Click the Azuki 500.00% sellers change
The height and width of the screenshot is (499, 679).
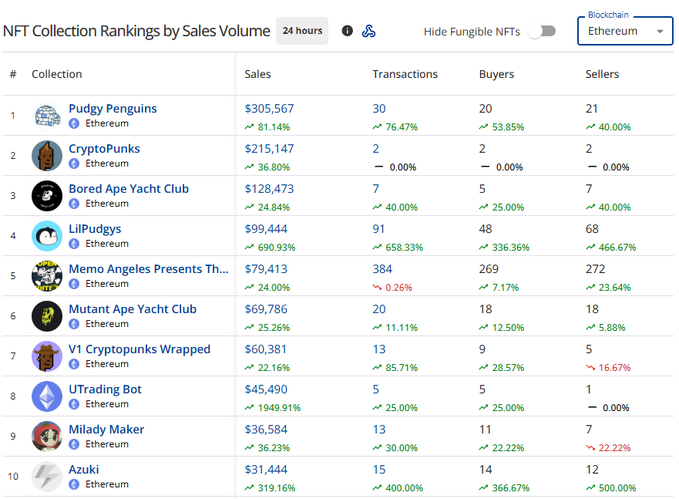[611, 488]
